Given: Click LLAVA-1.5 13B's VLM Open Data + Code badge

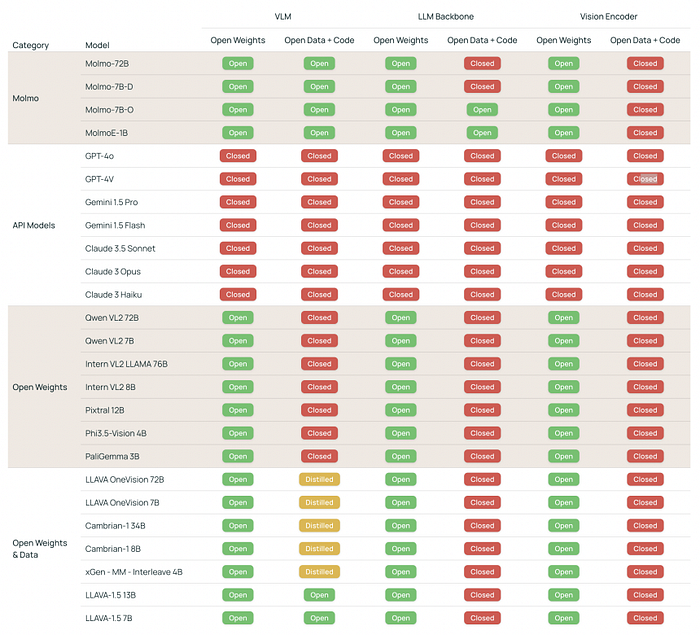Looking at the screenshot, I should tap(319, 595).
